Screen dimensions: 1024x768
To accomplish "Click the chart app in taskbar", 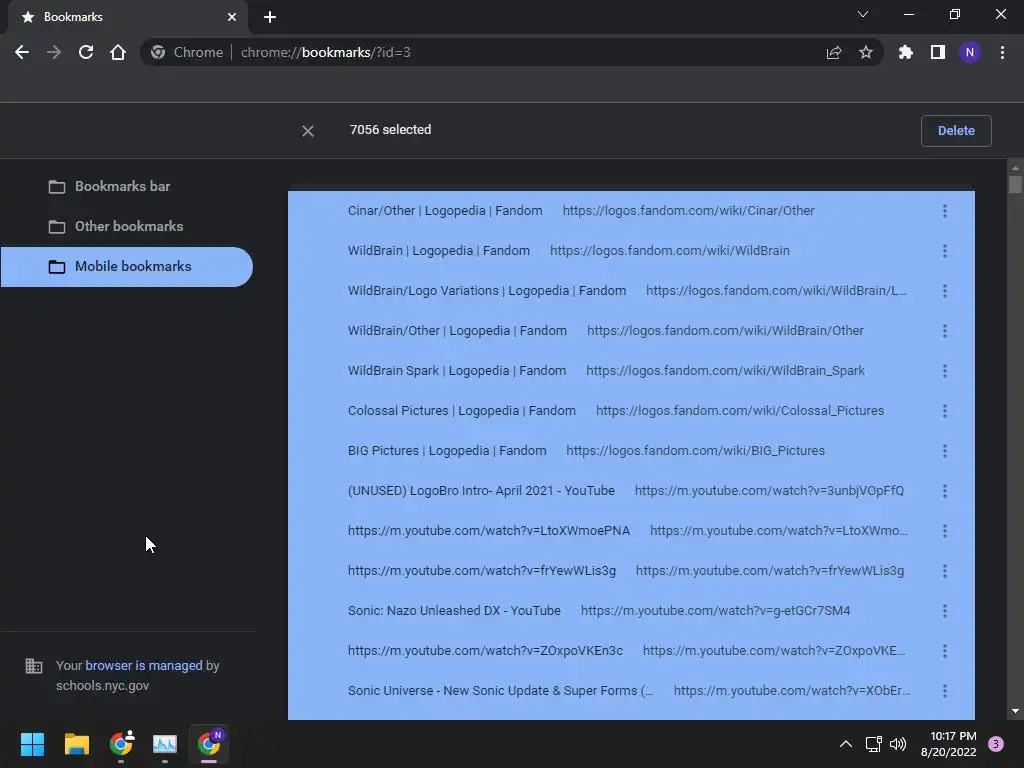I will click(165, 744).
